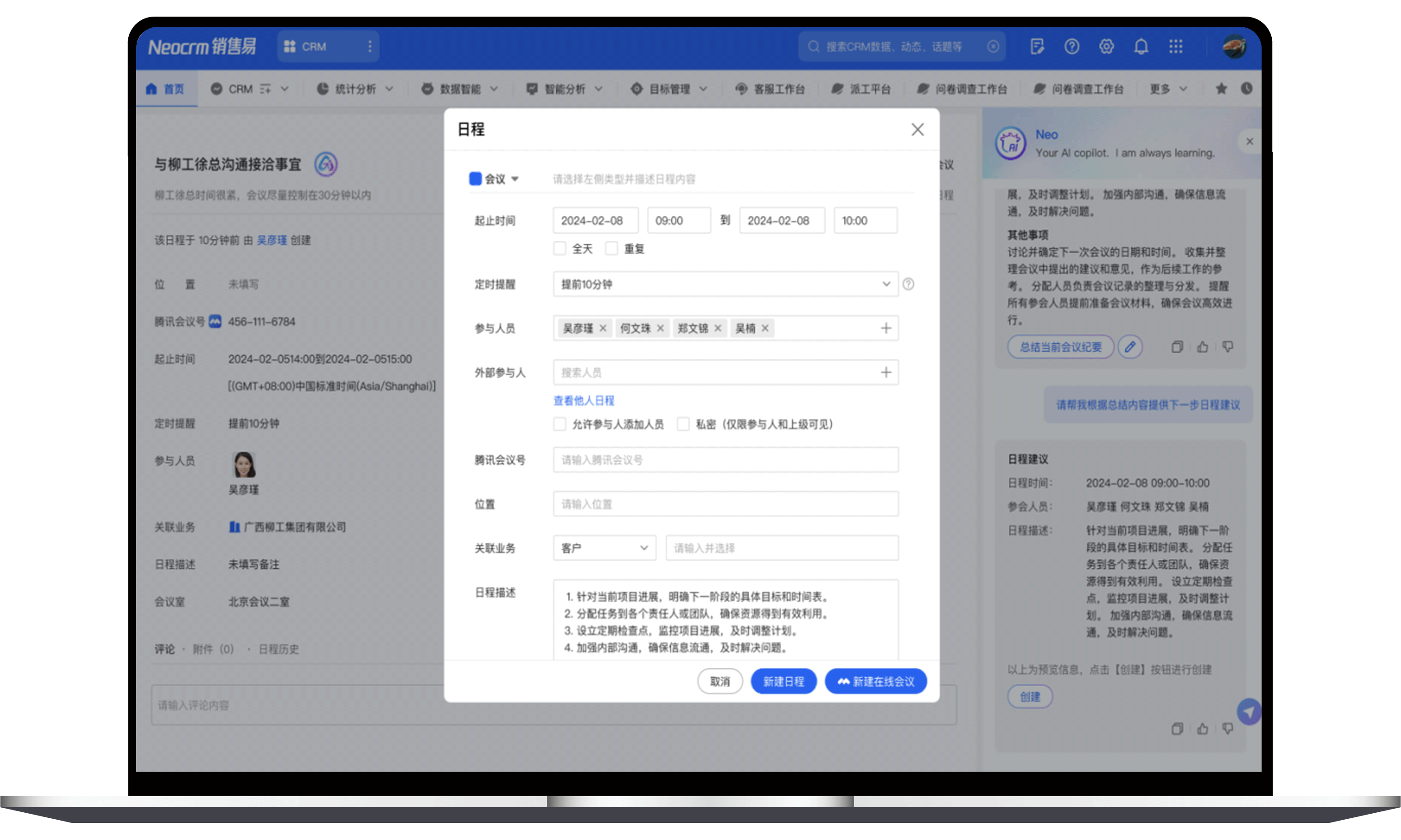Click the 新建在线会议 button
The width and height of the screenshot is (1401, 840).
click(875, 682)
